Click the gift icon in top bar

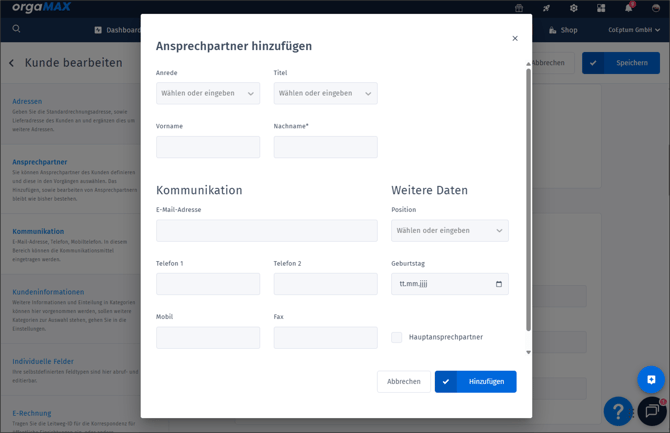519,8
